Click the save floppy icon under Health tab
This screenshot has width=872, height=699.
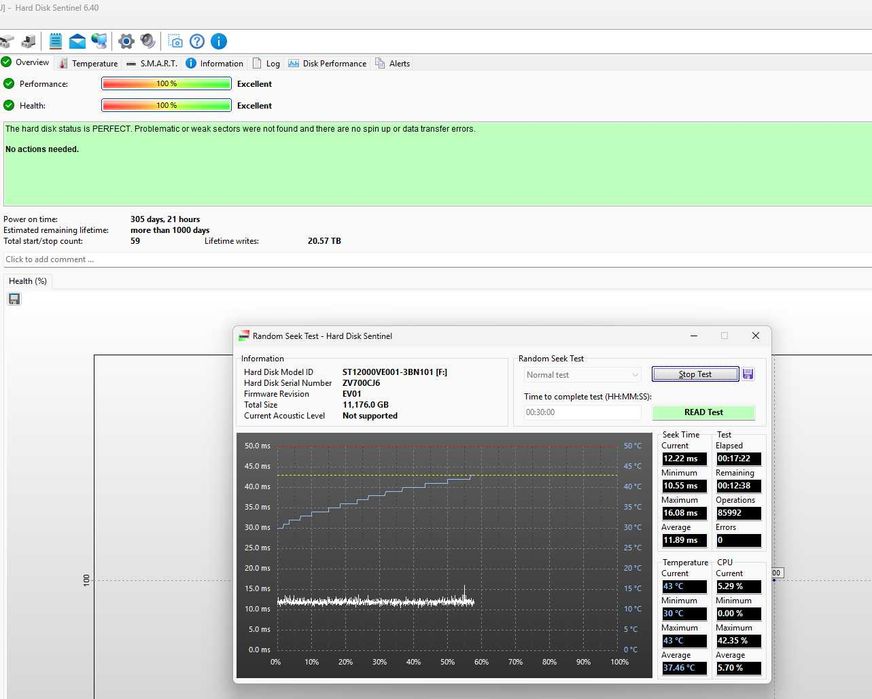click(x=14, y=299)
